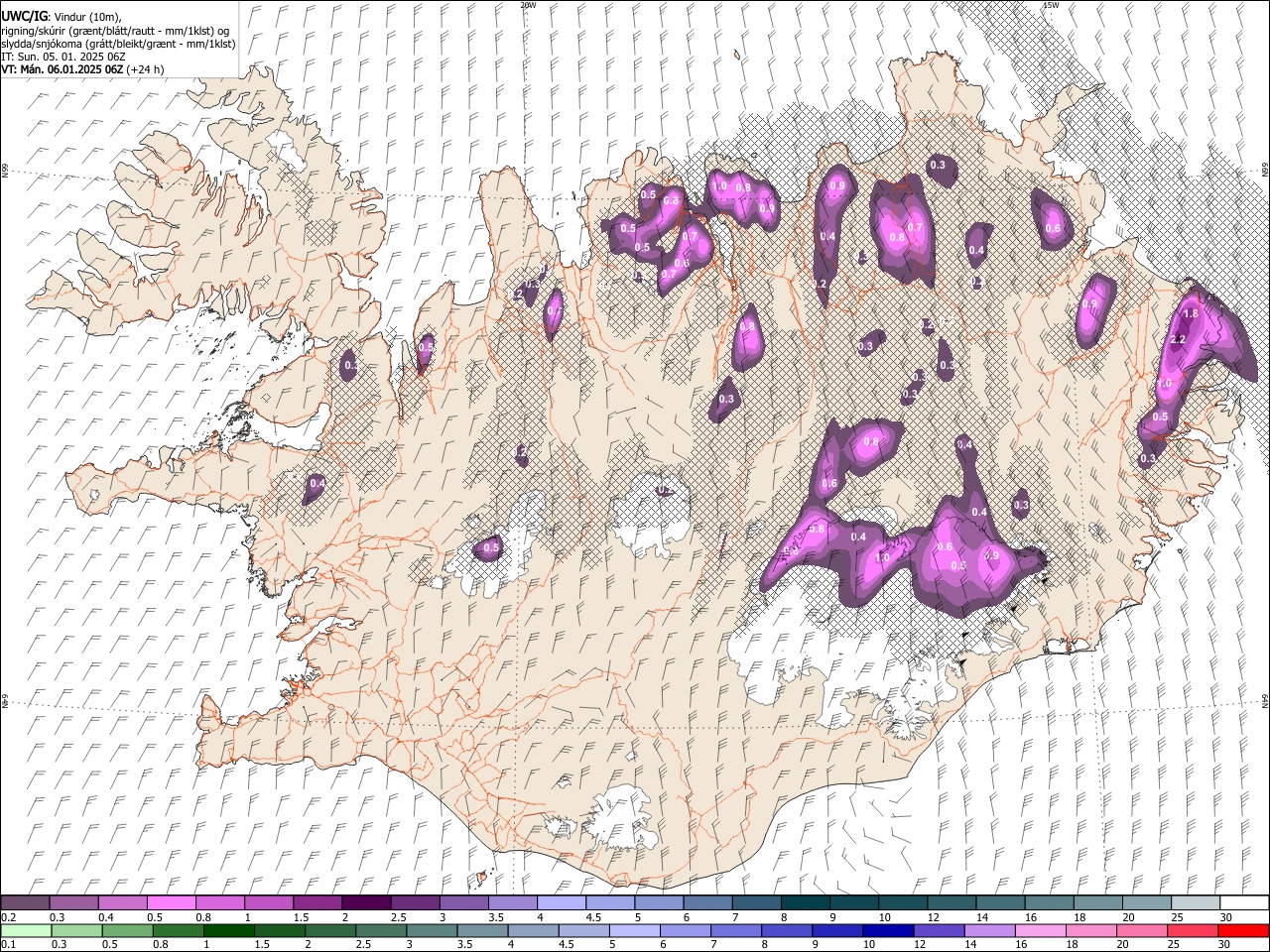Click the darkest green swatch between 1 and 1.5
The image size is (1270, 952).
(228, 930)
